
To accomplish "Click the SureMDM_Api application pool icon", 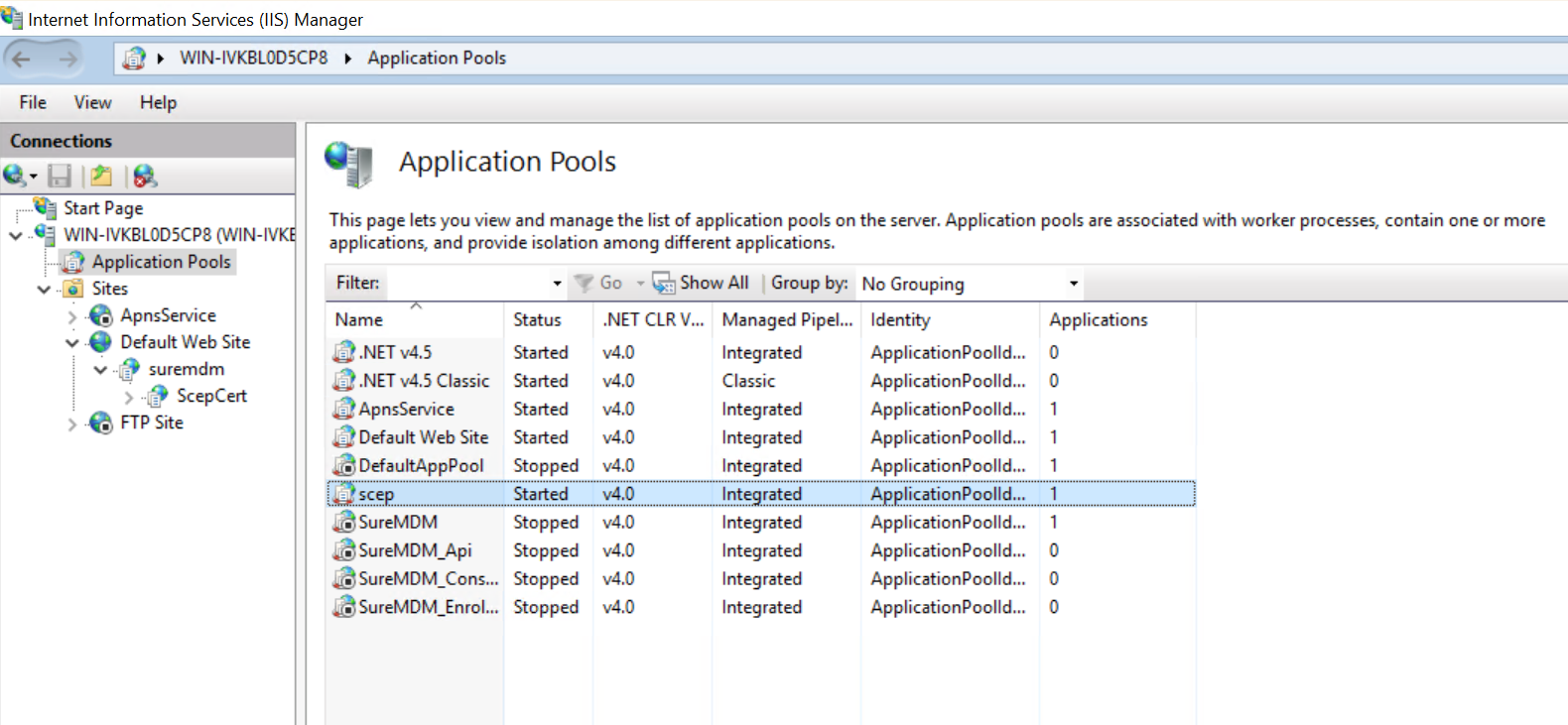I will point(344,550).
